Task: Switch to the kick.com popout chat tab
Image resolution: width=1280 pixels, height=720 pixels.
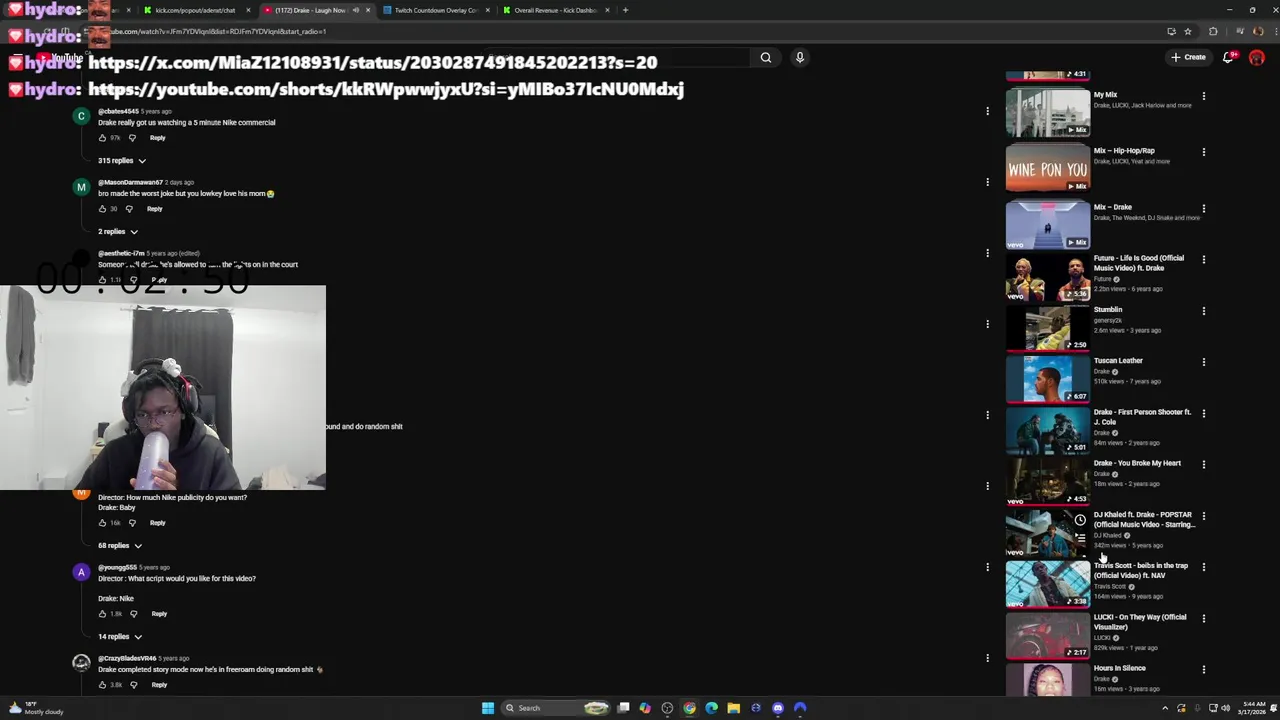Action: (x=195, y=10)
